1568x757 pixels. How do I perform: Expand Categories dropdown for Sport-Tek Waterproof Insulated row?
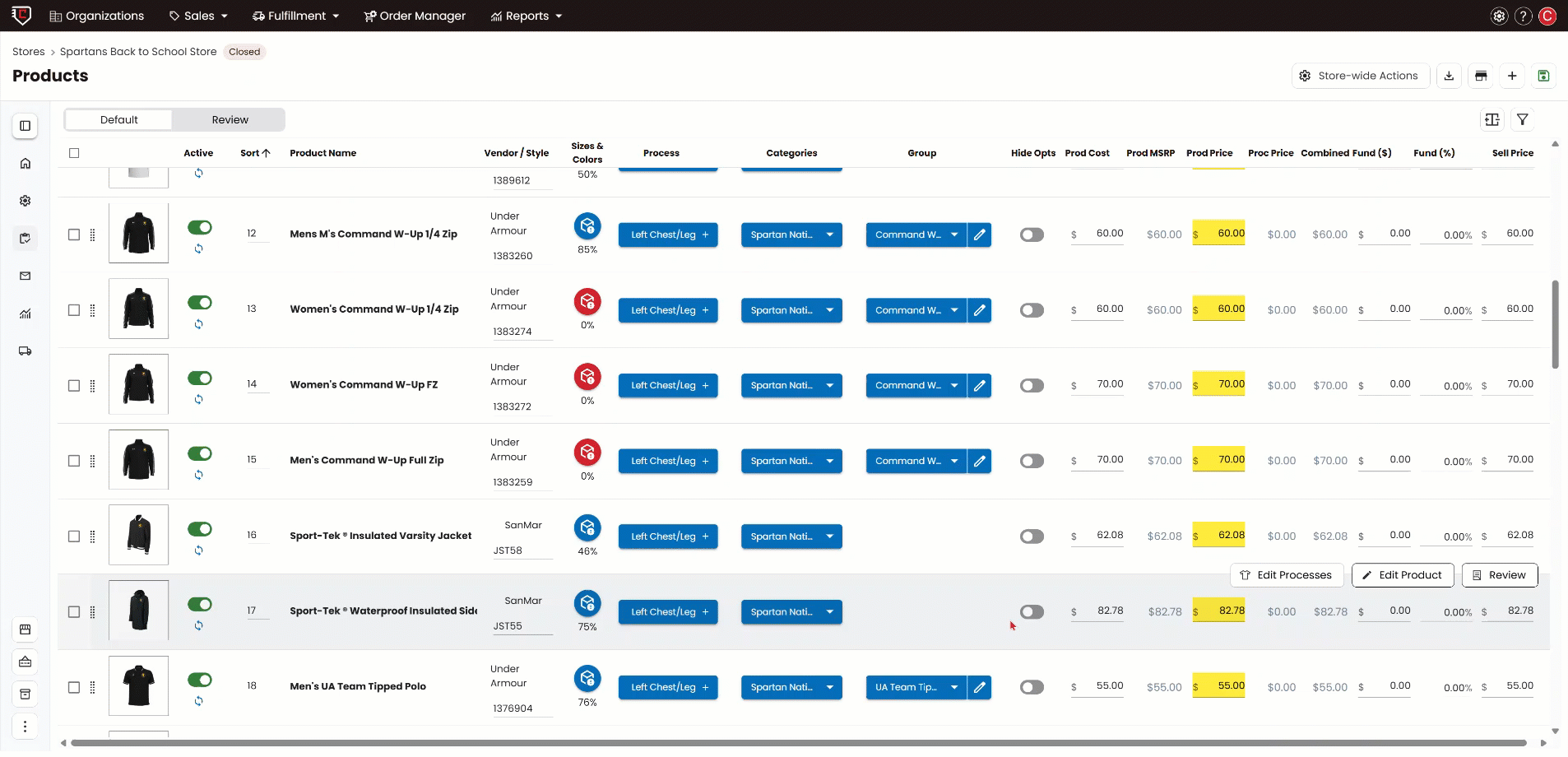791,612
